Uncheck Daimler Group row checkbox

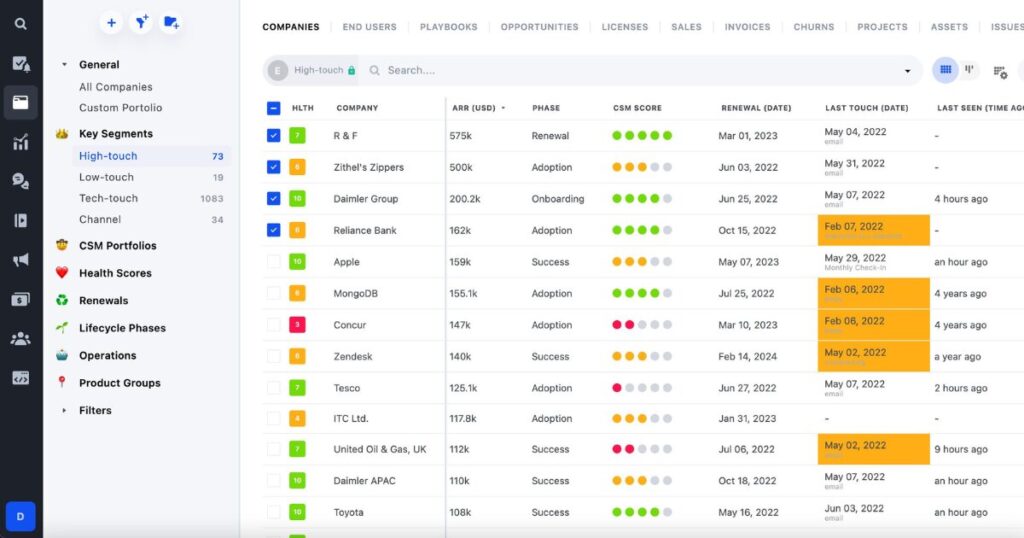pos(274,198)
